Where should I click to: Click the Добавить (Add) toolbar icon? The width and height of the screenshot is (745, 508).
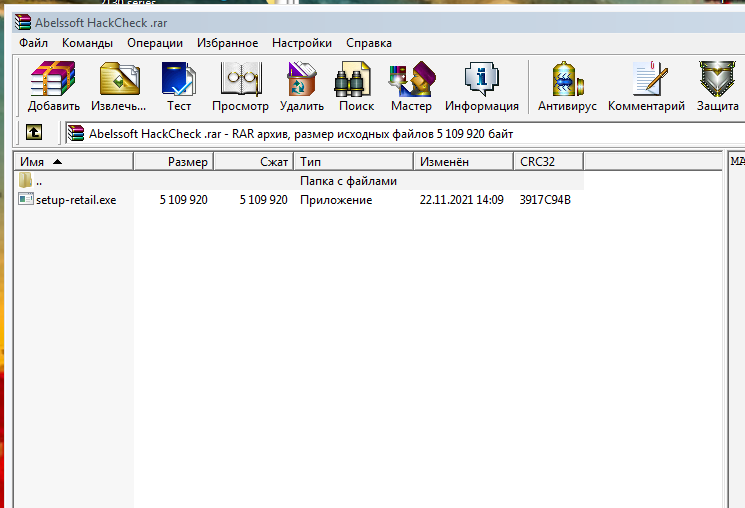53,78
